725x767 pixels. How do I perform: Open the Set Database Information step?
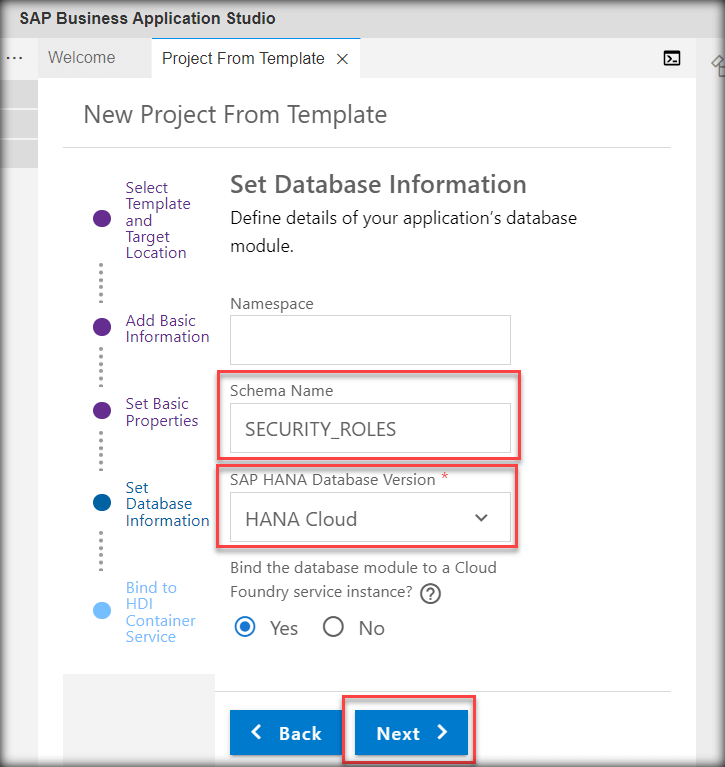(167, 504)
